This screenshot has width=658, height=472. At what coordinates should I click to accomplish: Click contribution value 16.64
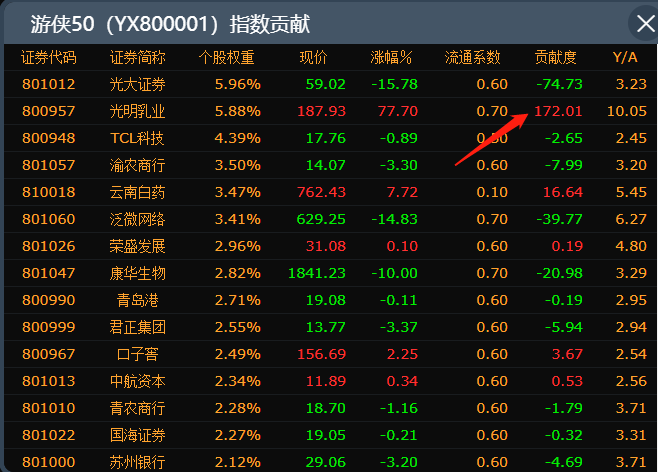point(563,192)
